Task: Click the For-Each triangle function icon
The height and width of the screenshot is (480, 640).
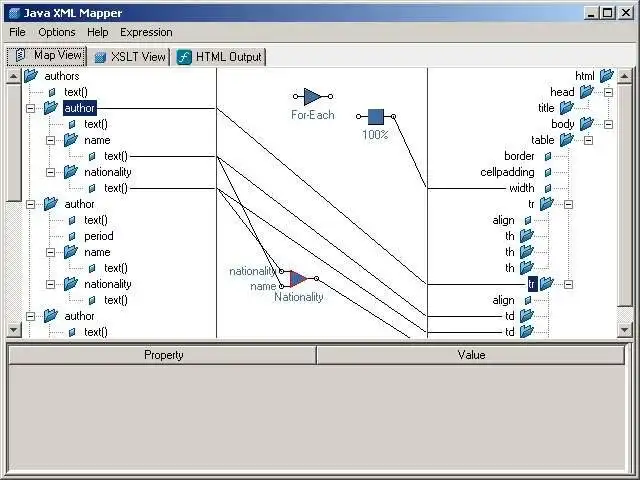Action: point(312,97)
